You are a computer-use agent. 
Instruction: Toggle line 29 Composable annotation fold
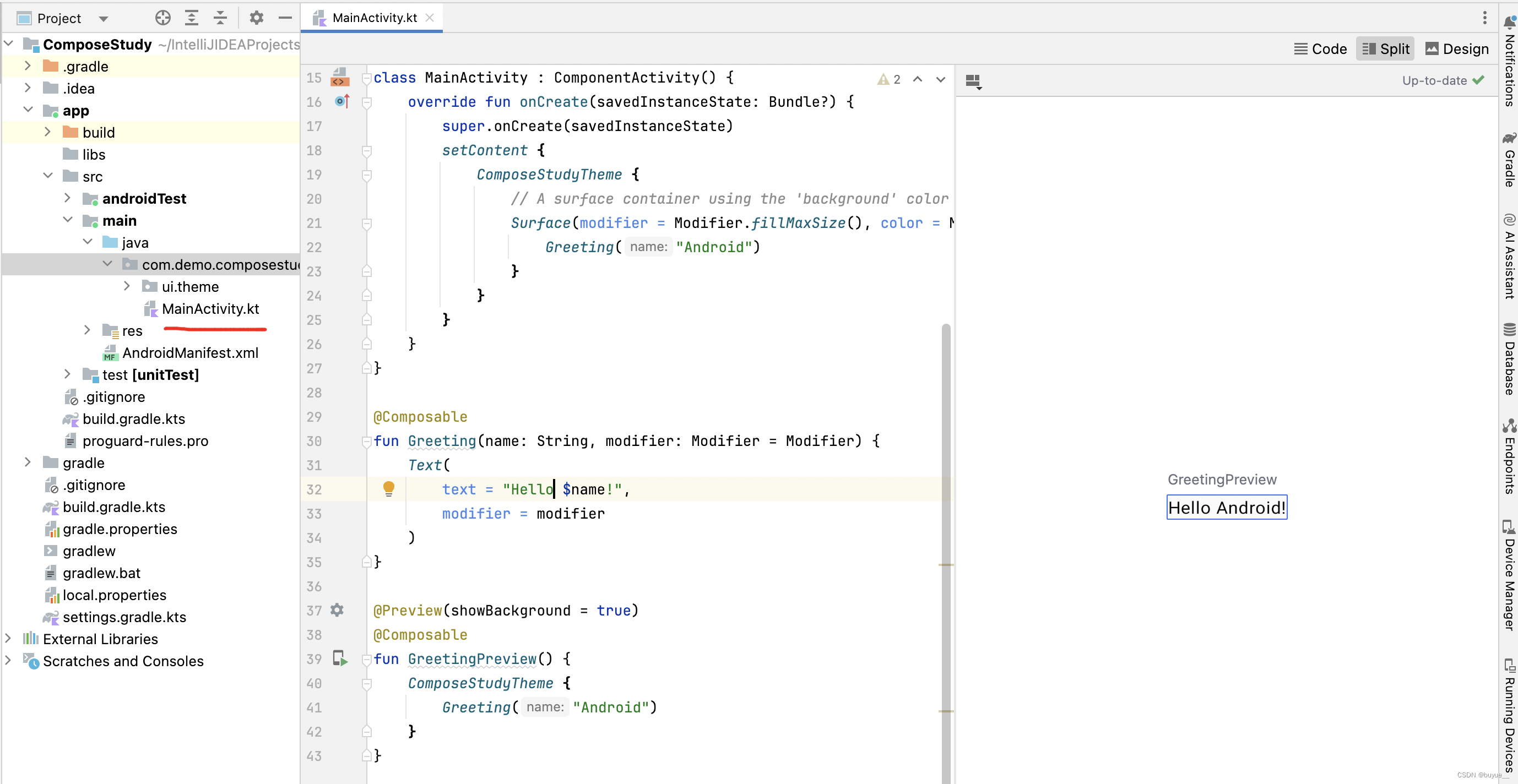[365, 440]
